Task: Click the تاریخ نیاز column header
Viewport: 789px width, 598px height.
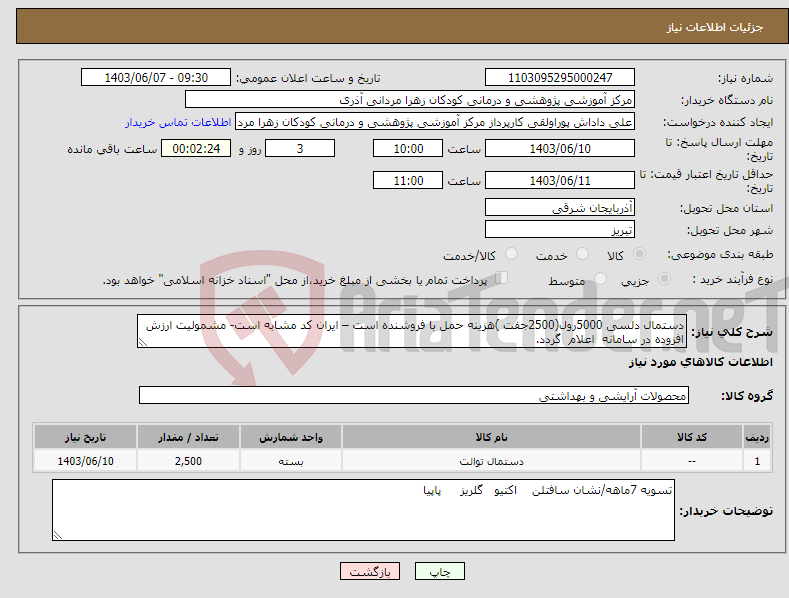Action: [x=85, y=437]
